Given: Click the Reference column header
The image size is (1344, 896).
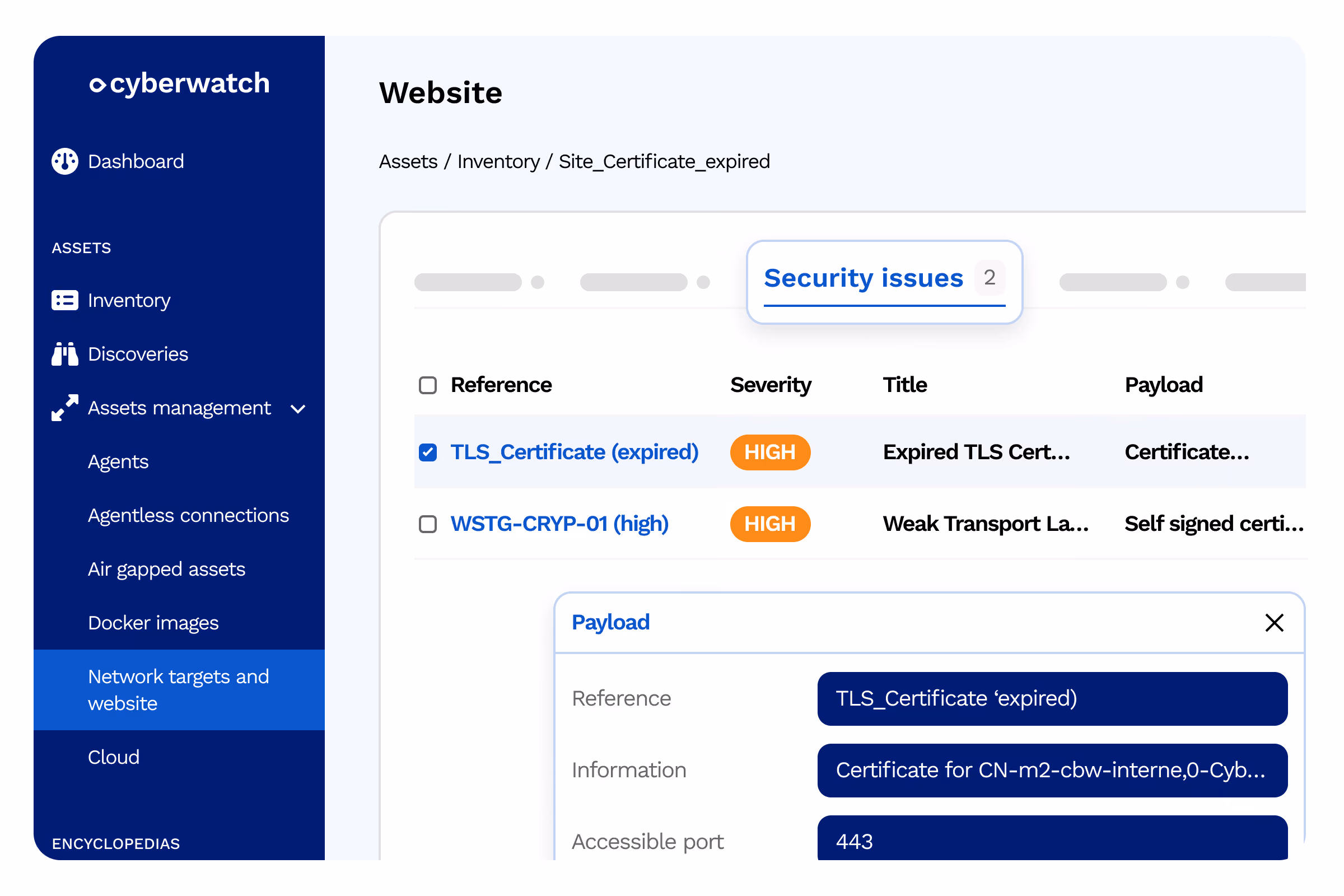Looking at the screenshot, I should pyautogui.click(x=501, y=385).
